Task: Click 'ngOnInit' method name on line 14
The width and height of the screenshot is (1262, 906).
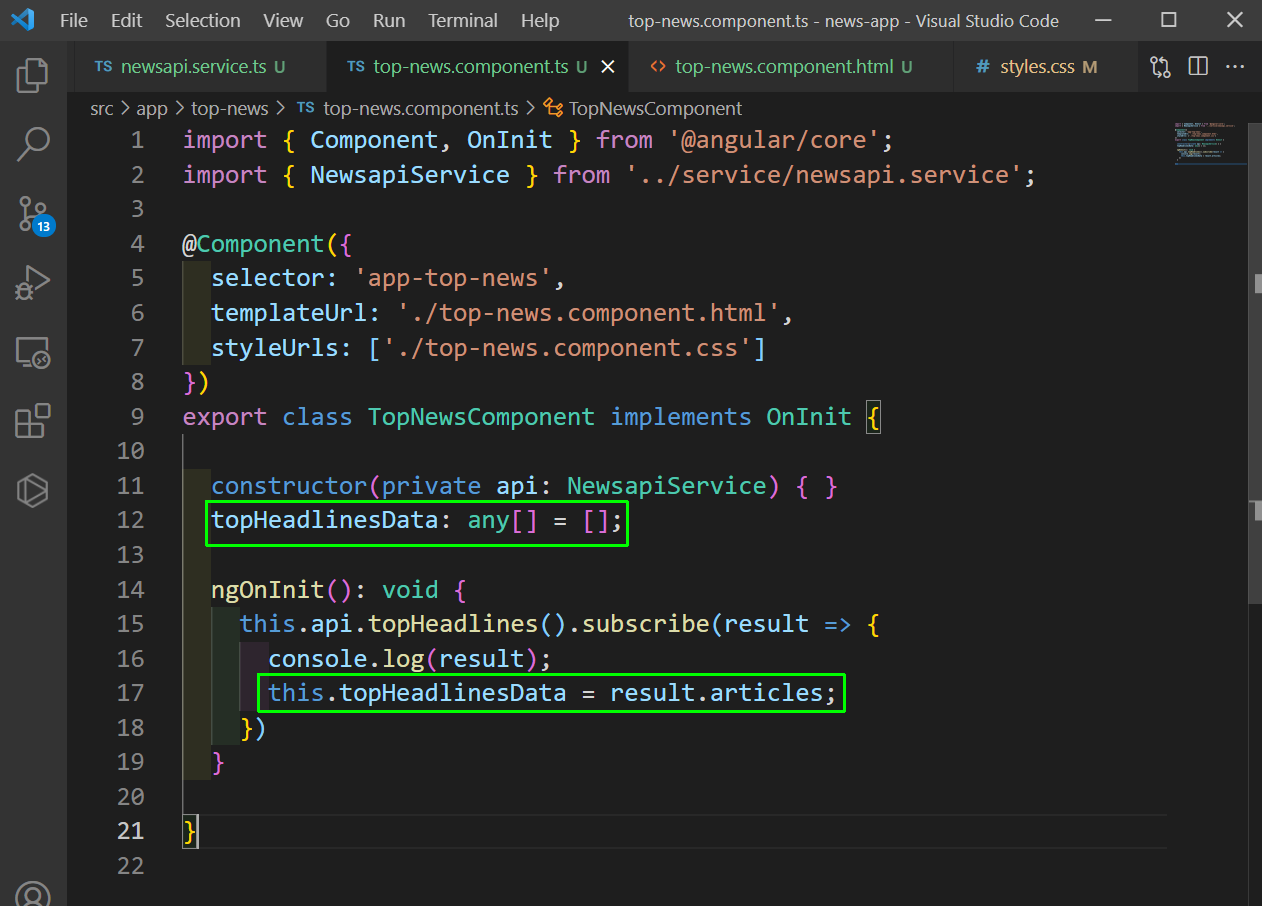Action: (268, 589)
